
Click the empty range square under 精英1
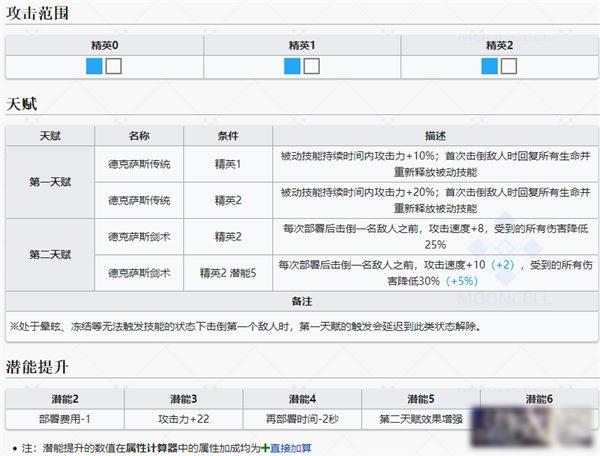[311, 66]
